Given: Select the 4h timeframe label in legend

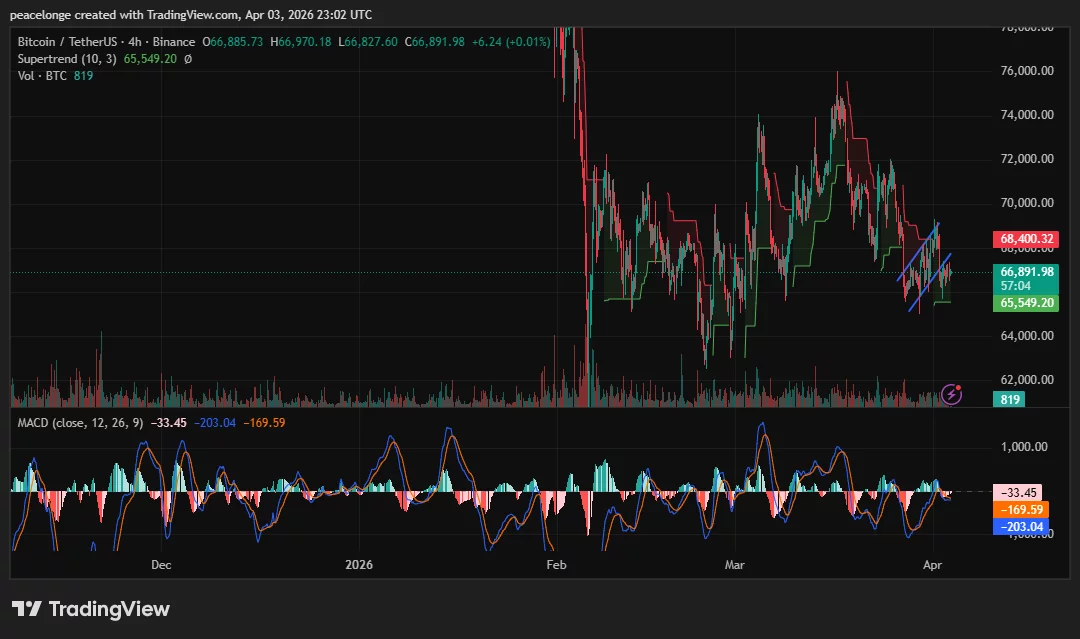Looking at the screenshot, I should coord(135,42).
